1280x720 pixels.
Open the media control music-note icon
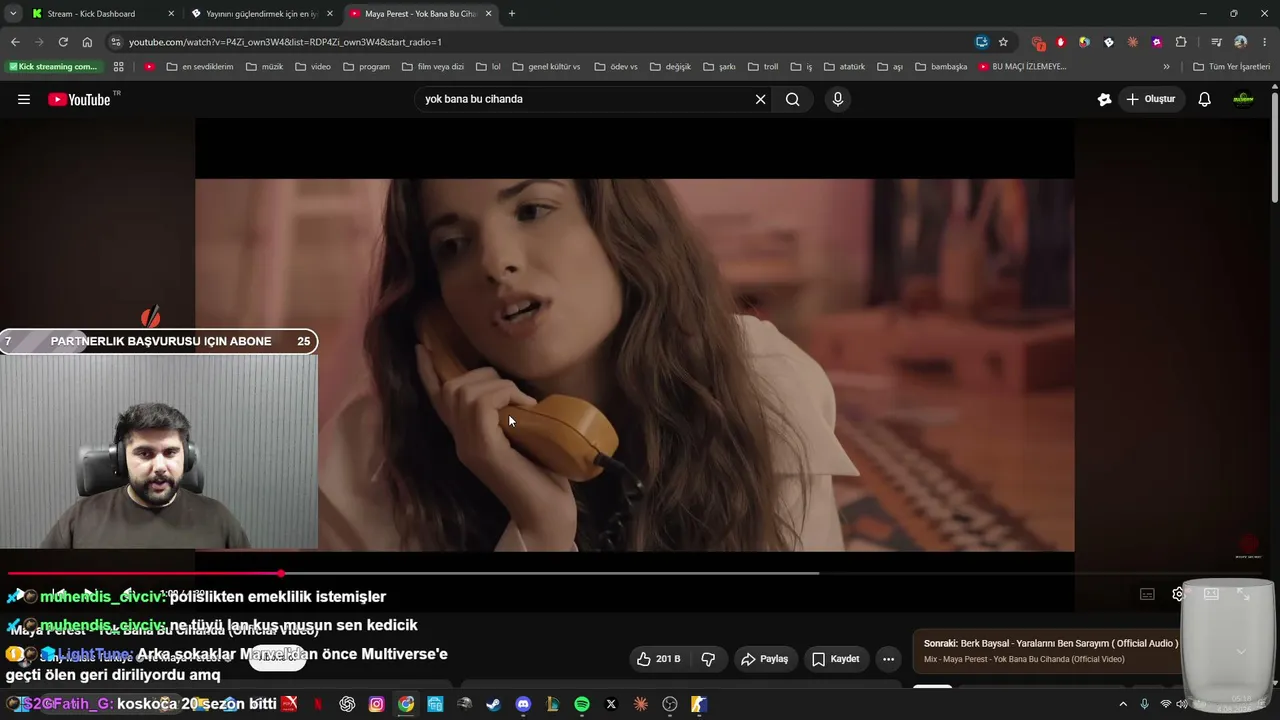click(1216, 42)
